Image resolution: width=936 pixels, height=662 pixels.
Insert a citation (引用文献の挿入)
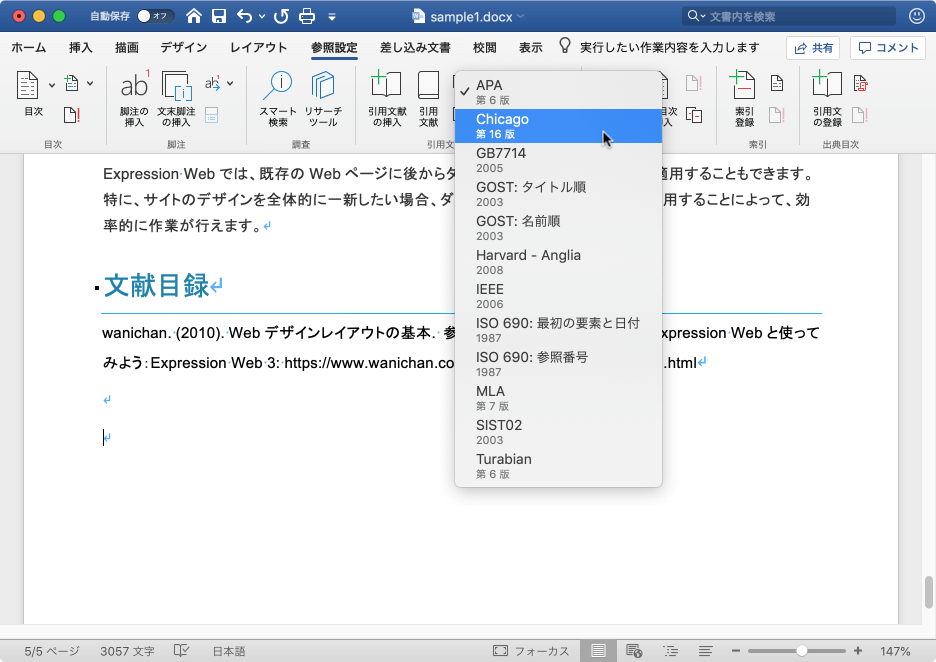point(387,98)
